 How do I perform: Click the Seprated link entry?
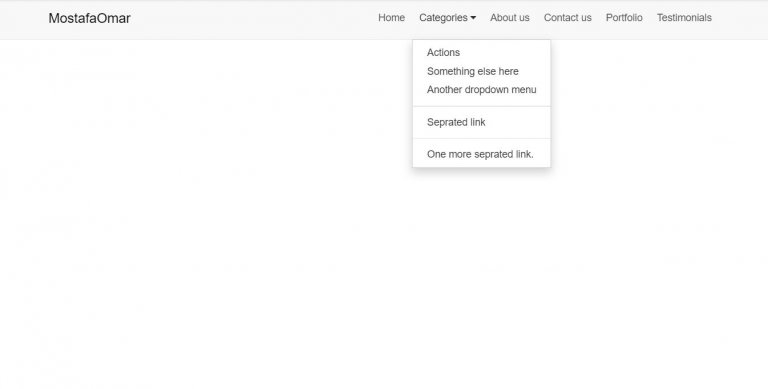(x=456, y=122)
